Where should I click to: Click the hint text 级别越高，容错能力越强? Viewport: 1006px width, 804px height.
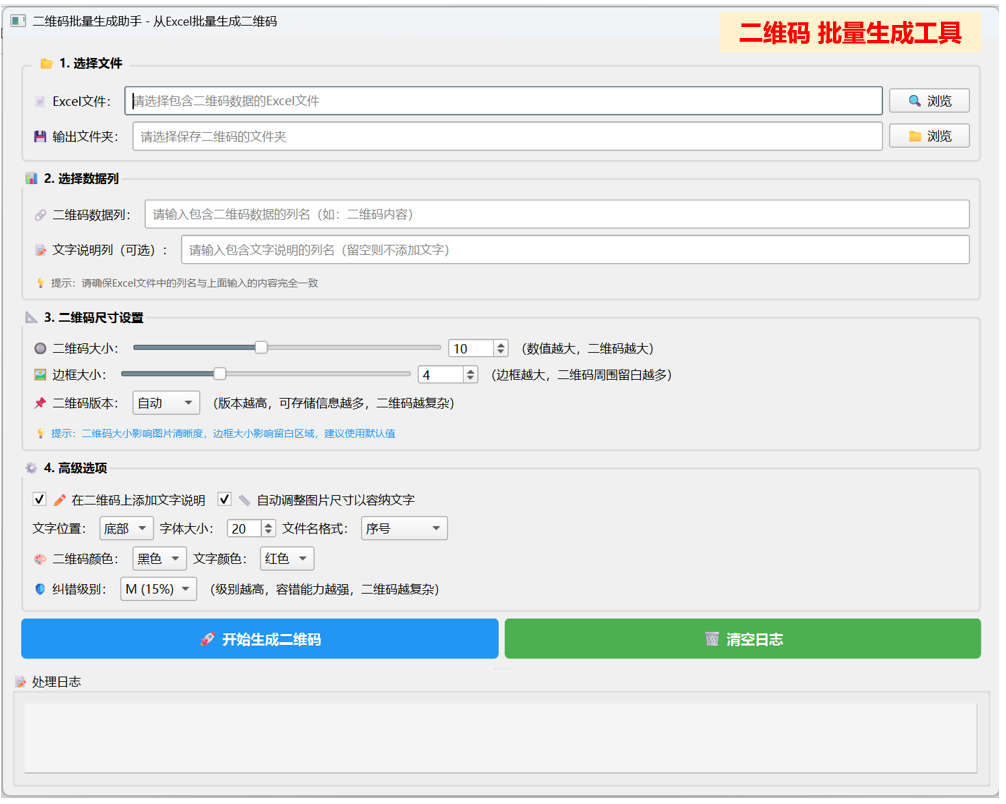(325, 589)
